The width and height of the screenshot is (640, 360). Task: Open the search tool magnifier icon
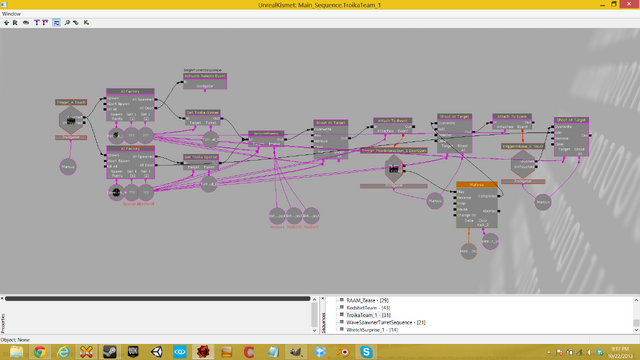[x=67, y=23]
